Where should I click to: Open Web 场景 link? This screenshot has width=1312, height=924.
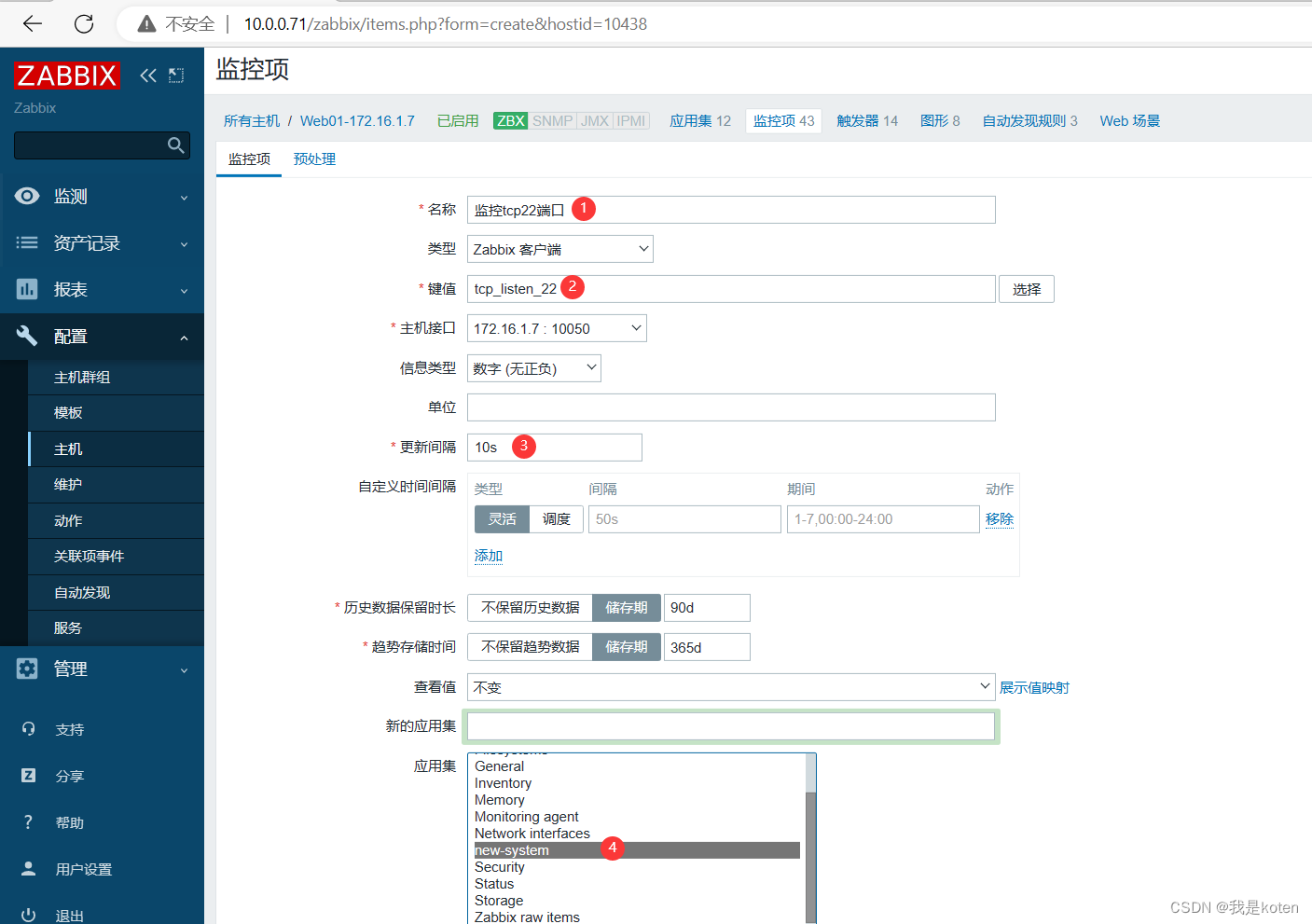(1130, 121)
